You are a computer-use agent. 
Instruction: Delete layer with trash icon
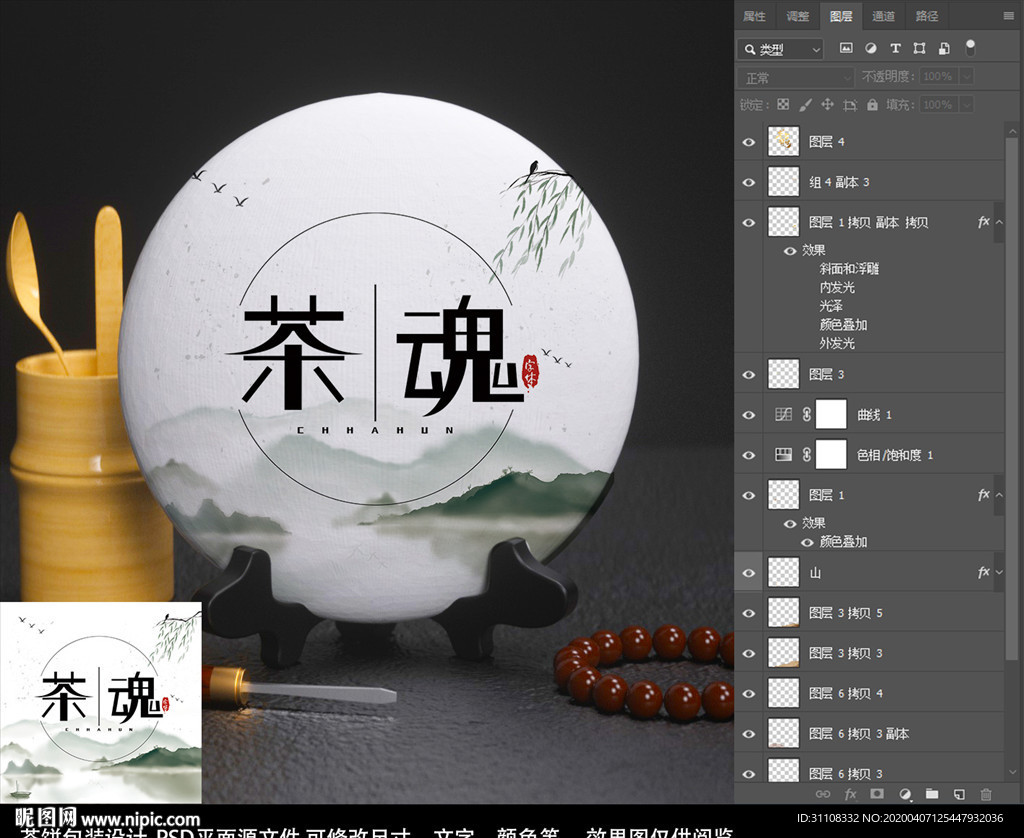point(986,794)
